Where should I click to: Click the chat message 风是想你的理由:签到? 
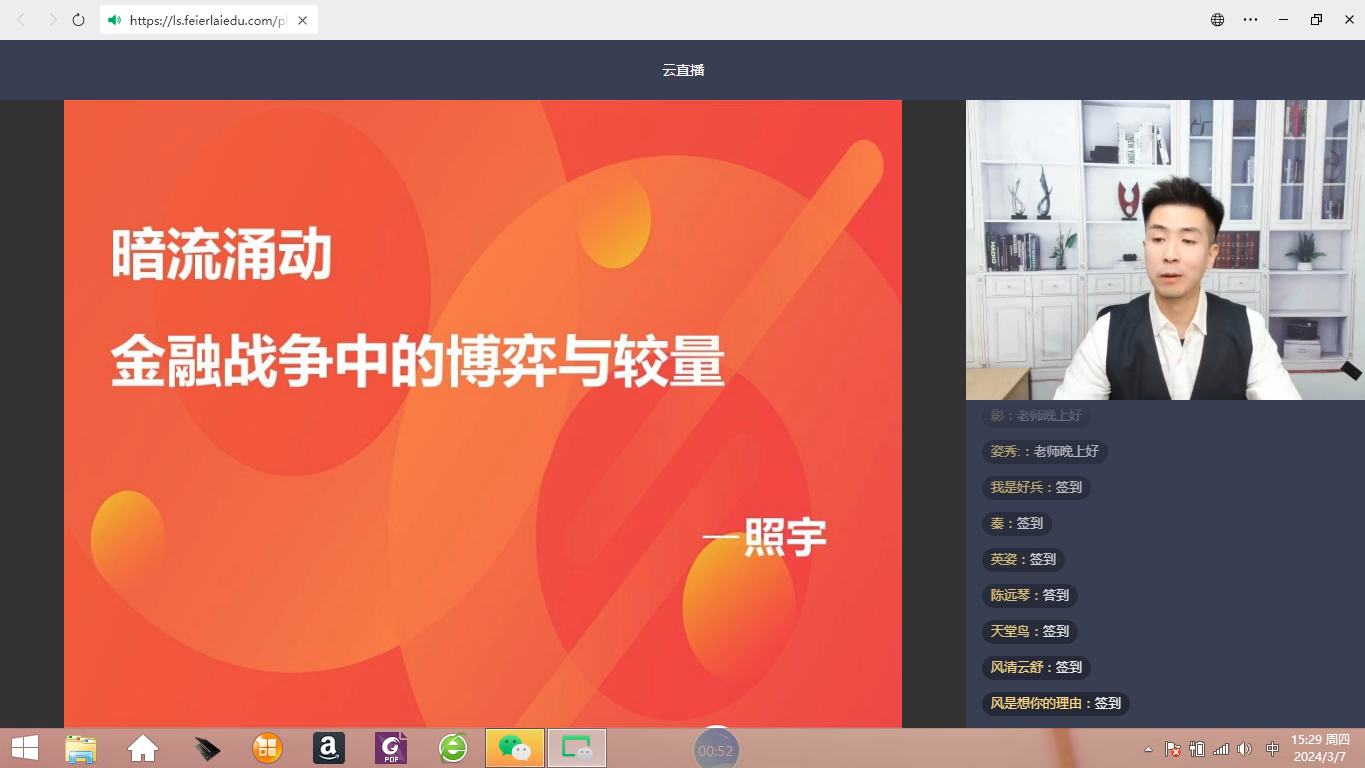(x=1055, y=703)
